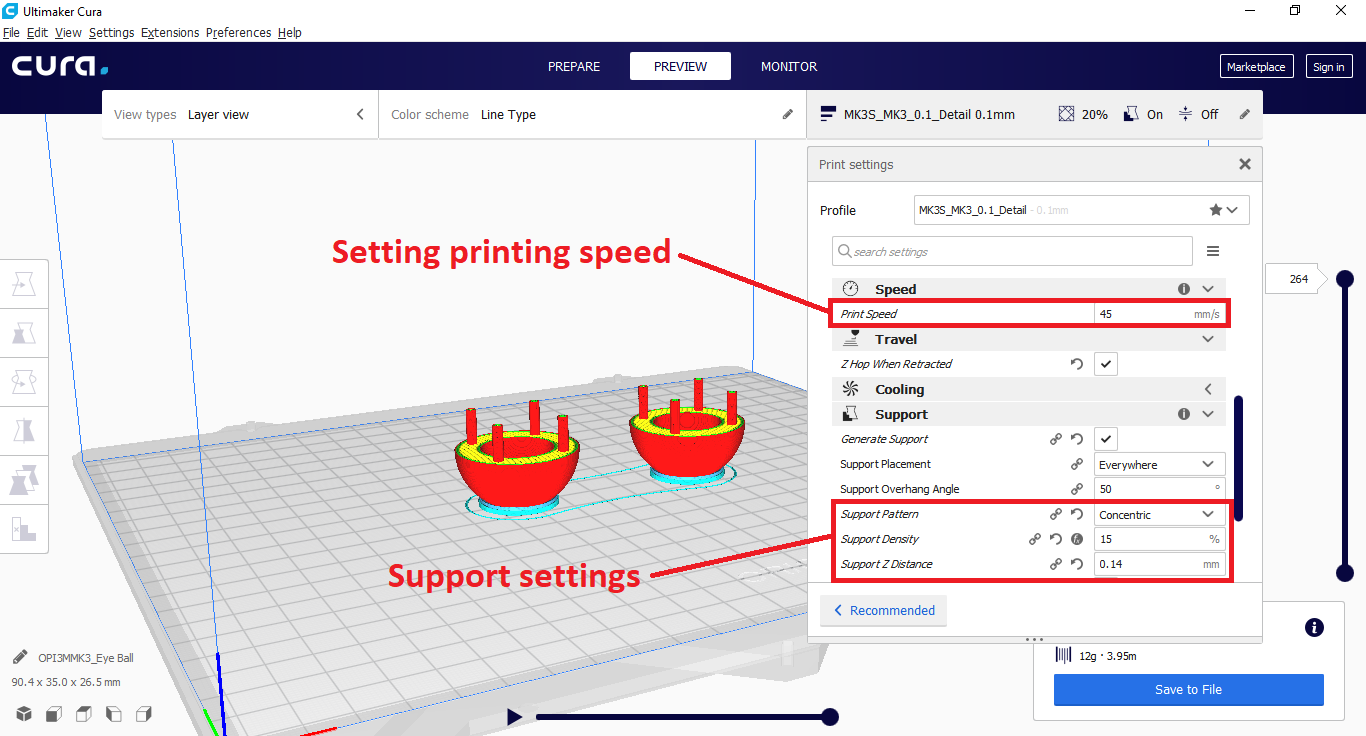This screenshot has width=1366, height=736.
Task: Click the function icon on Support Density row
Action: 1077,539
